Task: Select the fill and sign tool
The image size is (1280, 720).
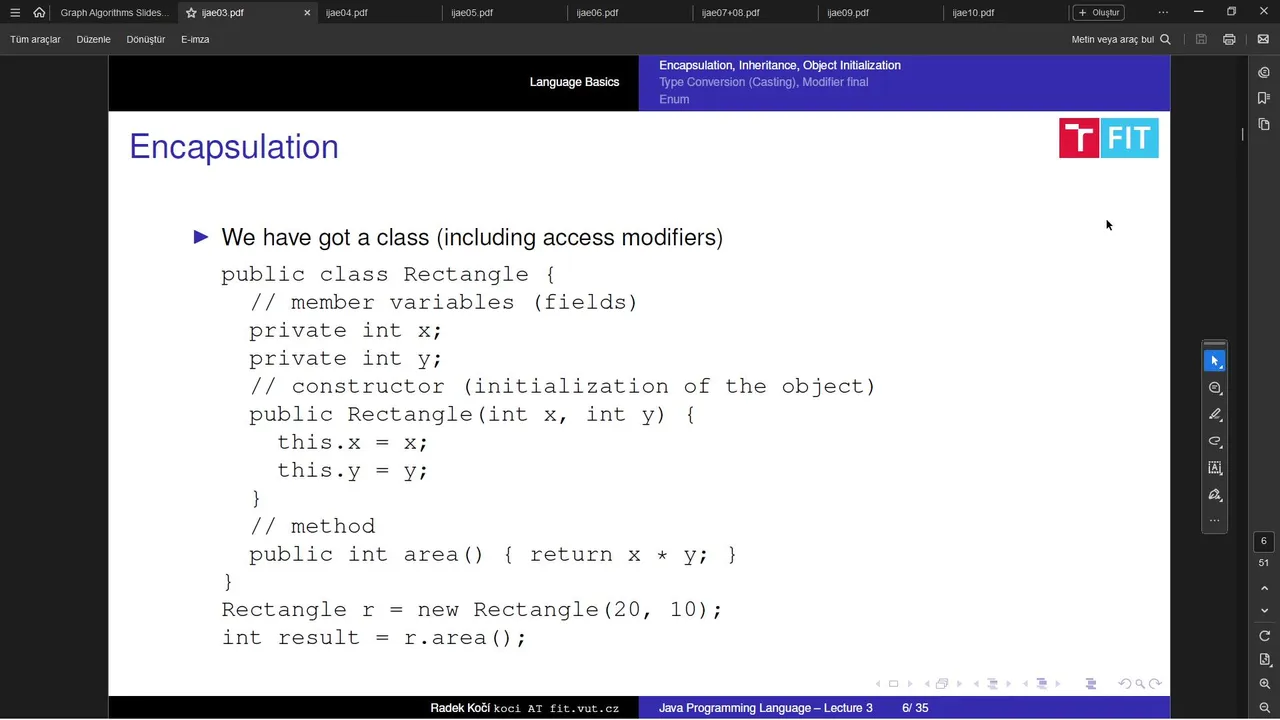Action: coord(1215,495)
